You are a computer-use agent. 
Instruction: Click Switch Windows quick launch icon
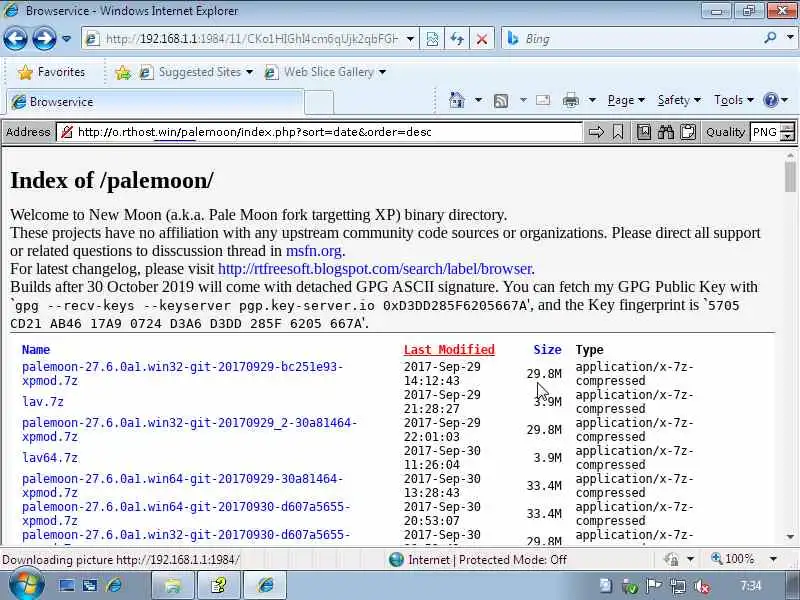(x=90, y=585)
